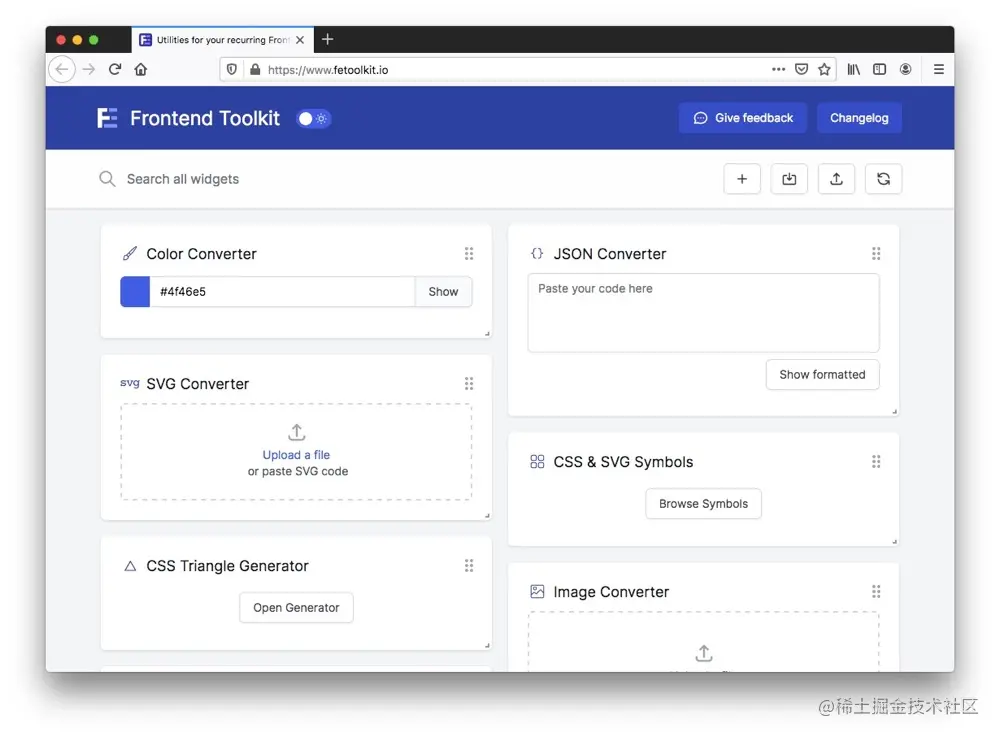Click Upload a file link
Viewport: 1000px width, 737px height.
coord(296,455)
